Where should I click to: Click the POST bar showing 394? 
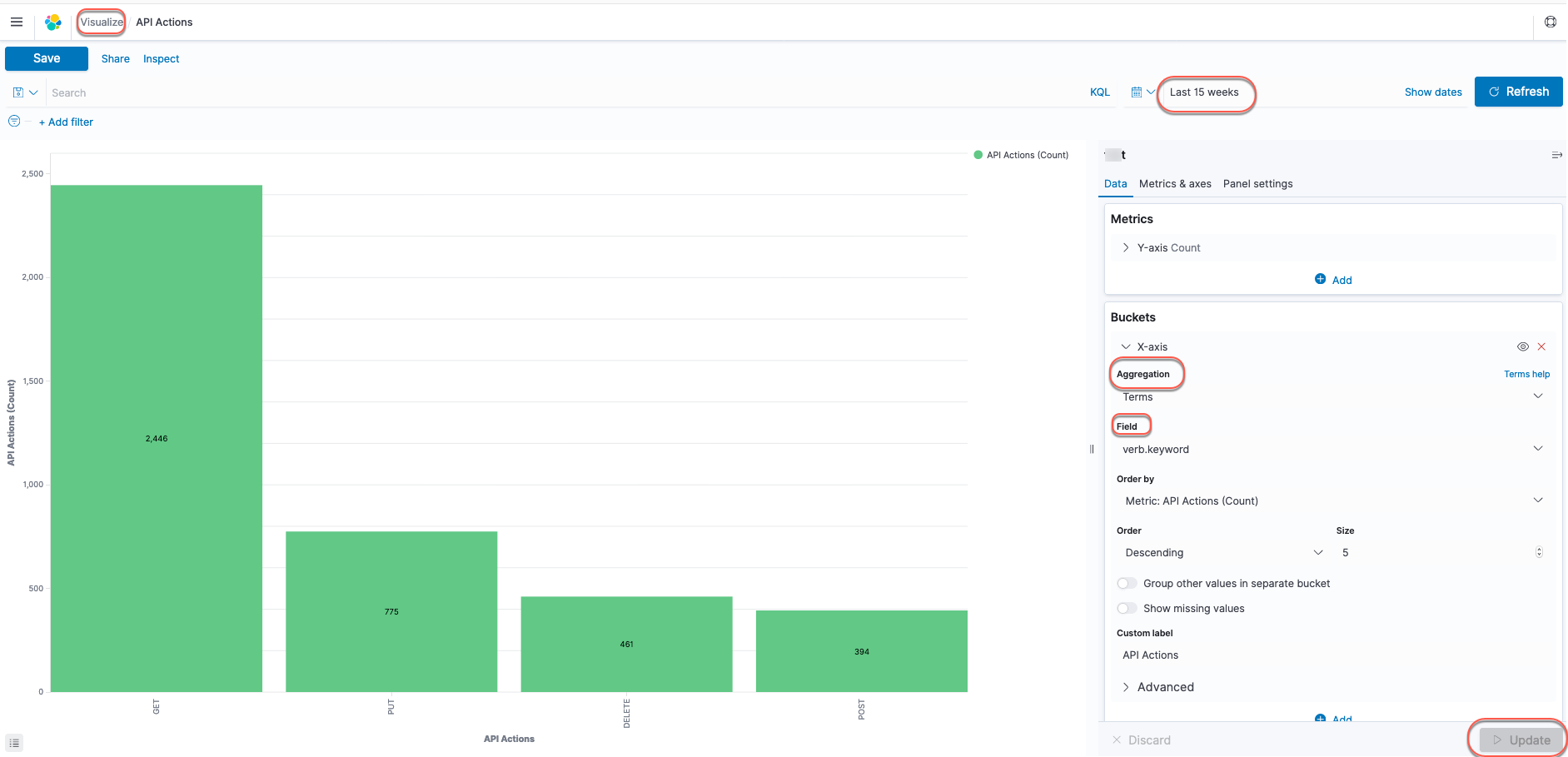click(x=861, y=651)
